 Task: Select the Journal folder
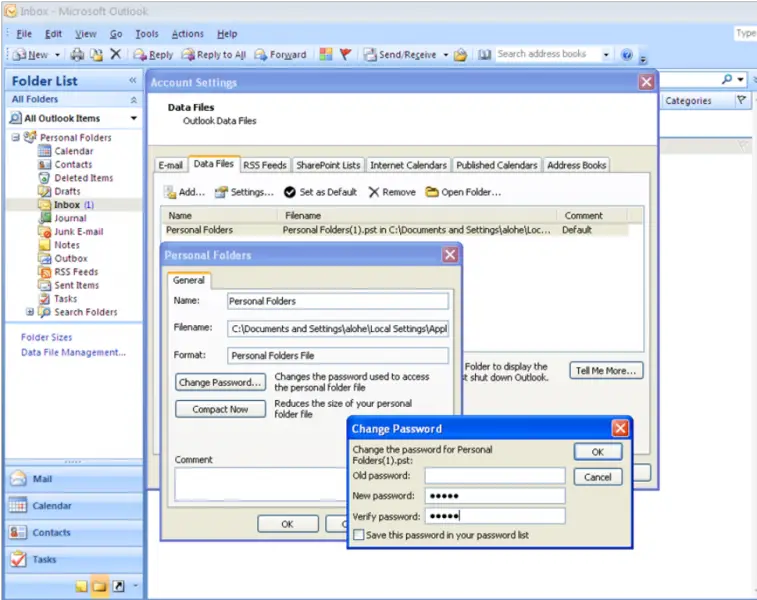click(x=70, y=218)
